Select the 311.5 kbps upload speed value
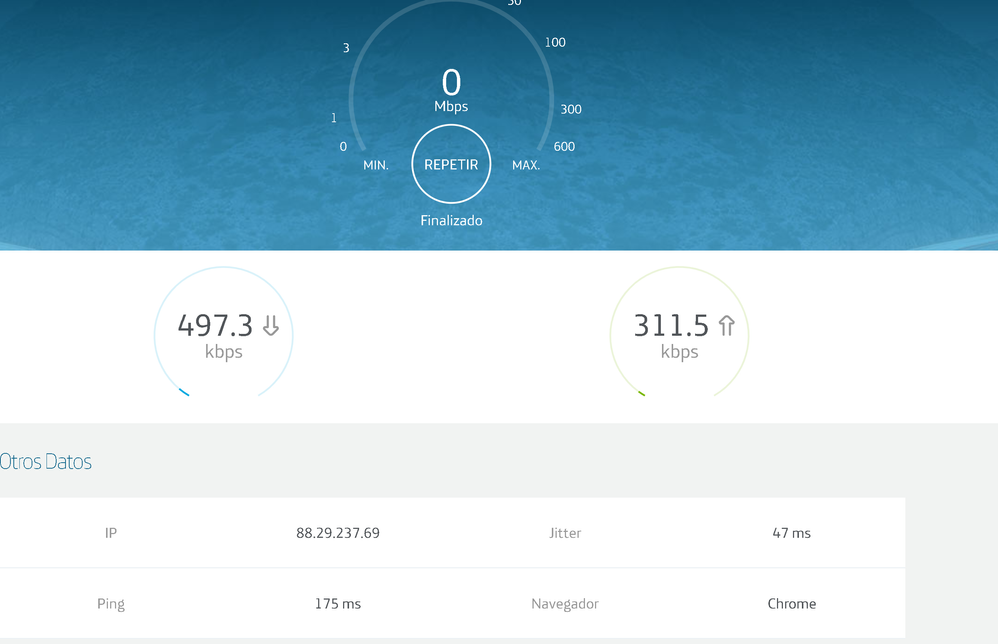The height and width of the screenshot is (644, 998). tap(671, 326)
